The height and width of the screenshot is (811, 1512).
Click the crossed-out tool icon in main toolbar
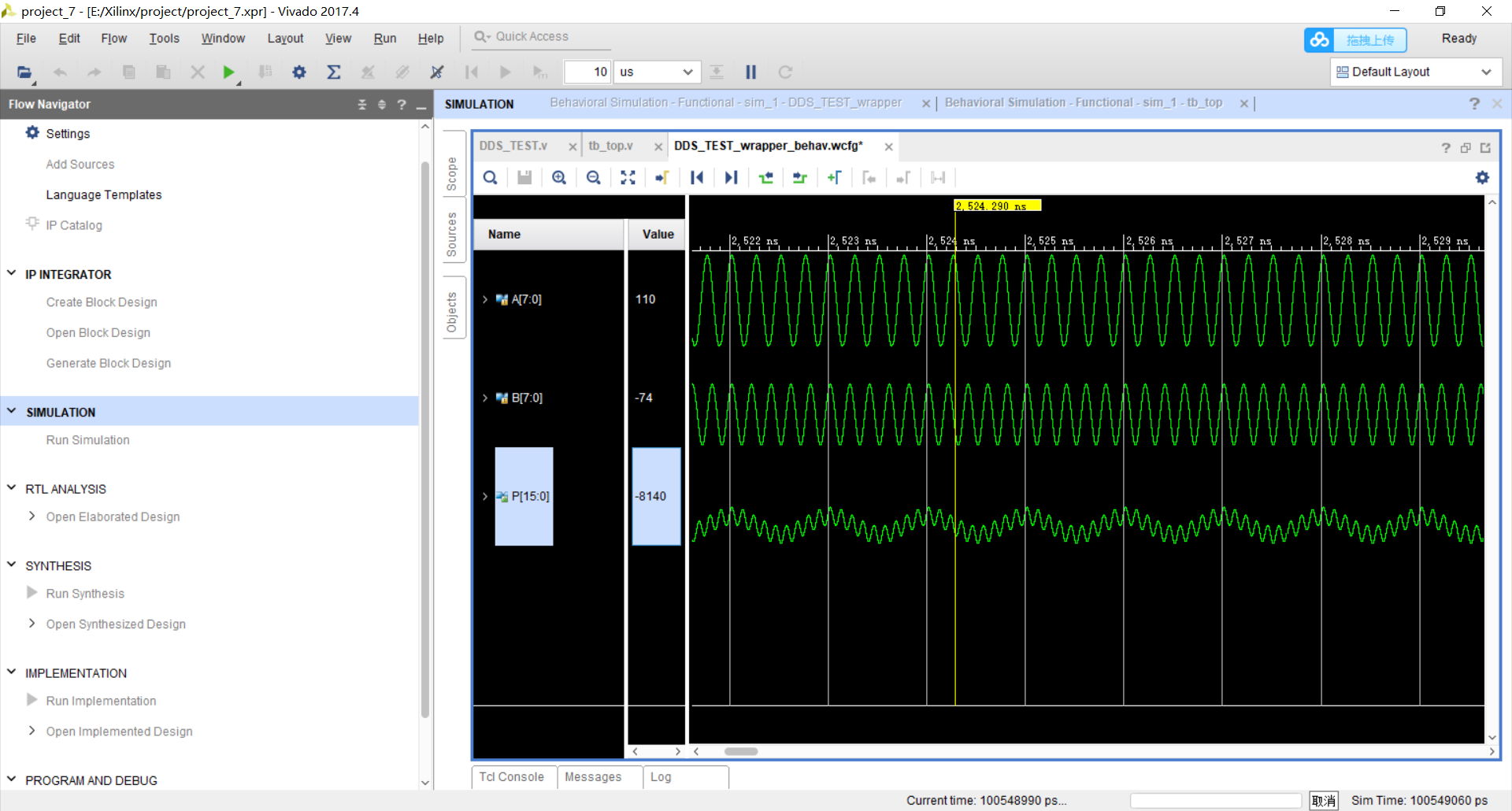click(x=437, y=72)
